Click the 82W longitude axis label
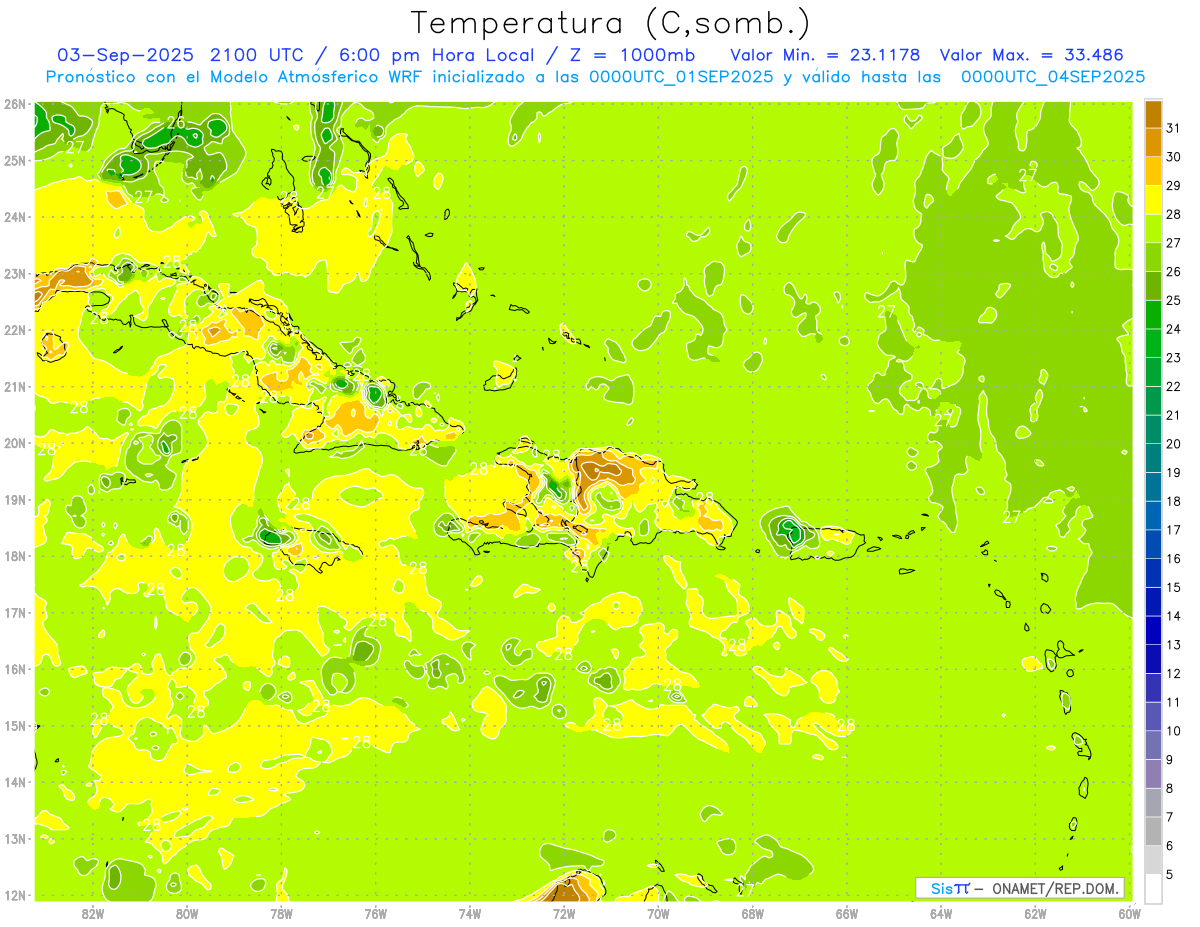The image size is (1200, 927). (x=93, y=913)
